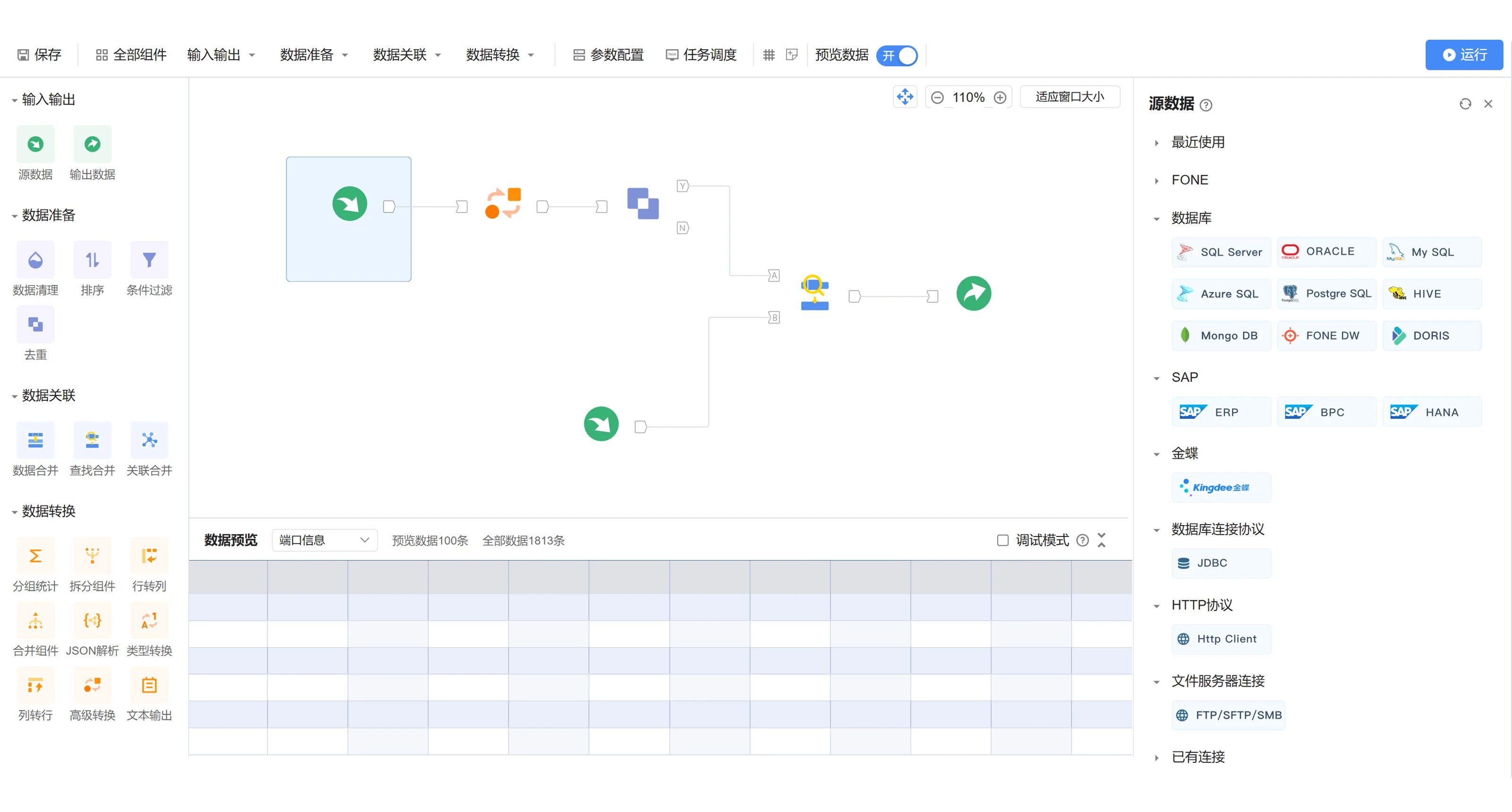Screen dimensions: 1512x812
Task: Pick the 去重 deduplication component
Action: click(35, 324)
